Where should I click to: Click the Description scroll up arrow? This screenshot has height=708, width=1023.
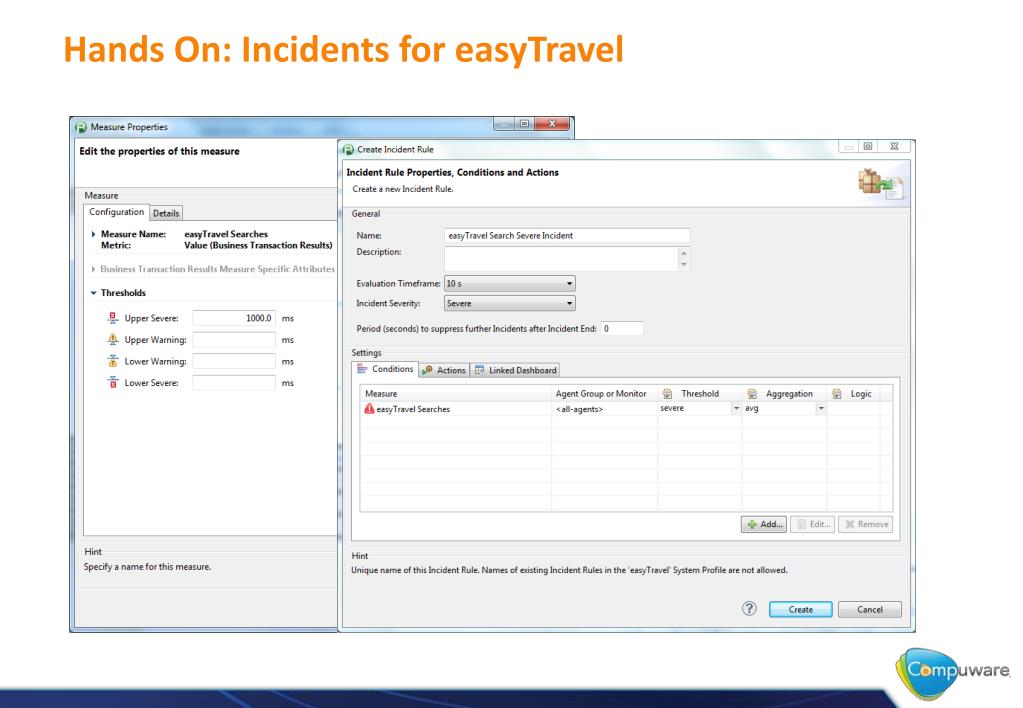[684, 253]
